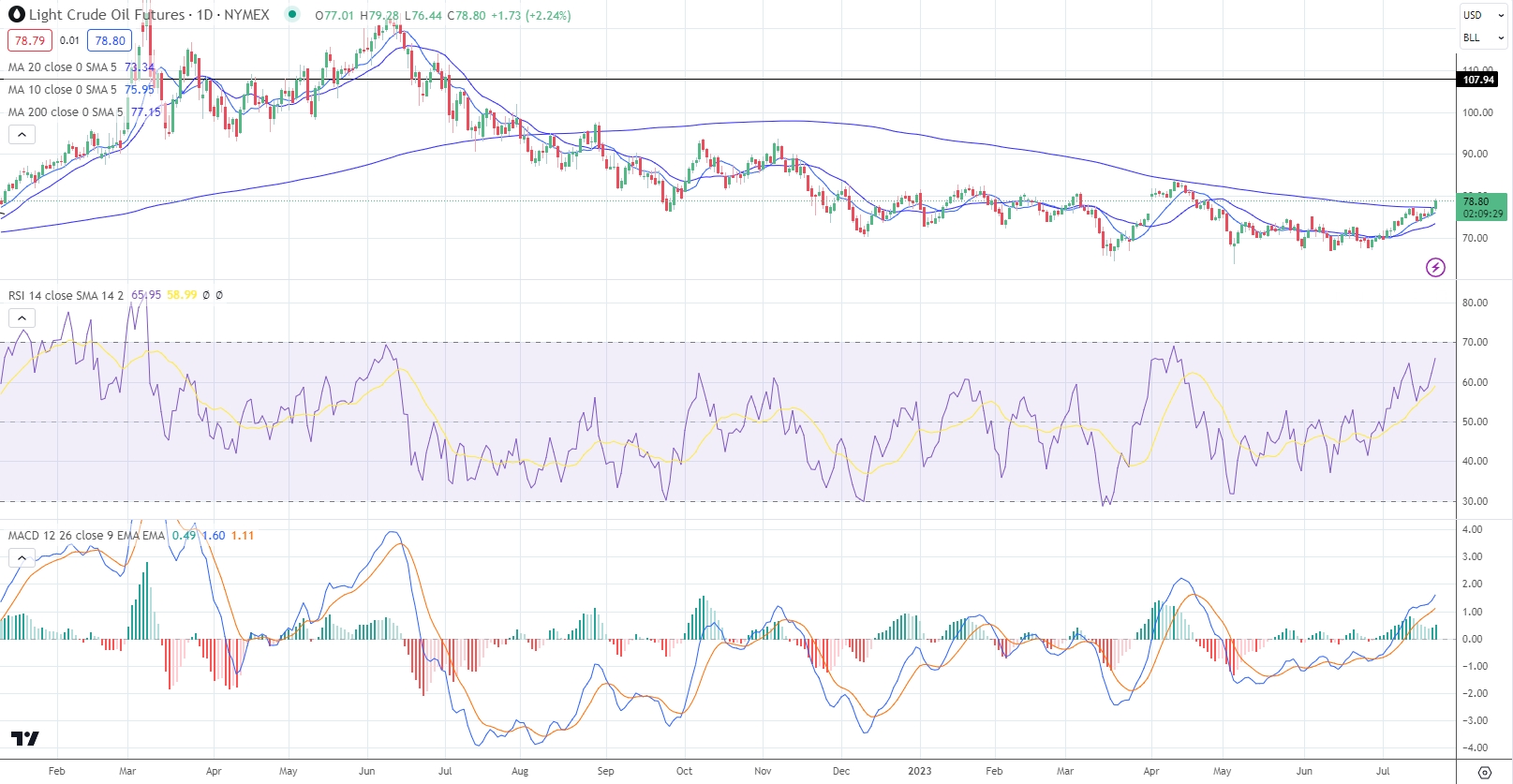This screenshot has width=1513, height=784.
Task: Open the BLL unit dropdown
Action: (x=1483, y=38)
